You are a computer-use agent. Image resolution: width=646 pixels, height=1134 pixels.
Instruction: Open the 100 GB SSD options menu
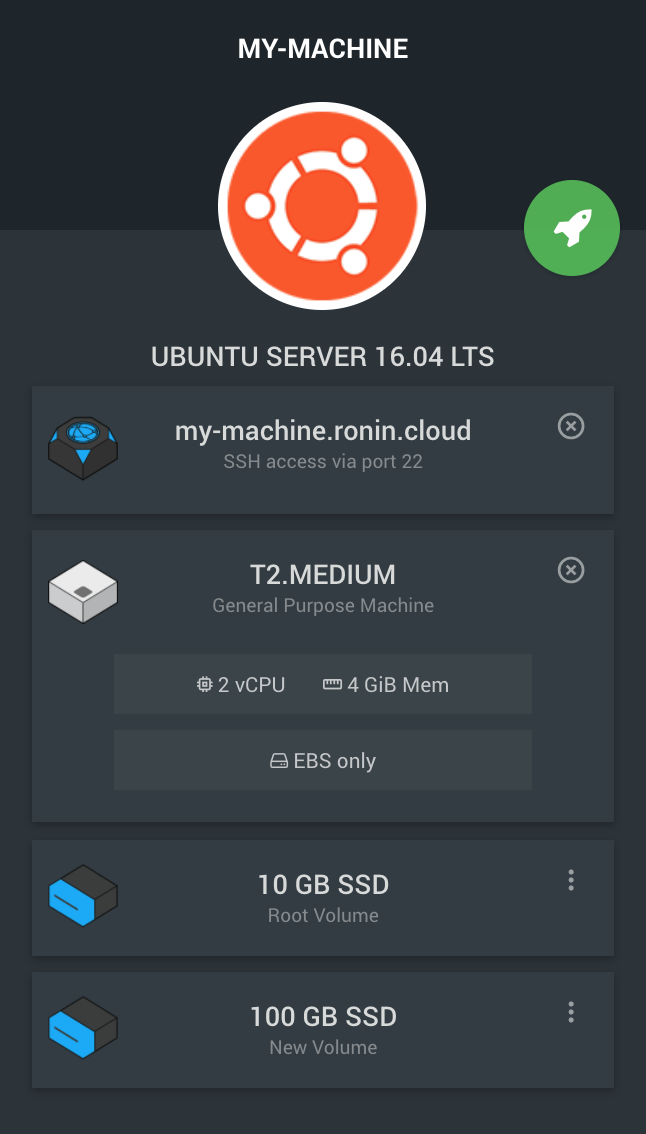(x=571, y=1012)
